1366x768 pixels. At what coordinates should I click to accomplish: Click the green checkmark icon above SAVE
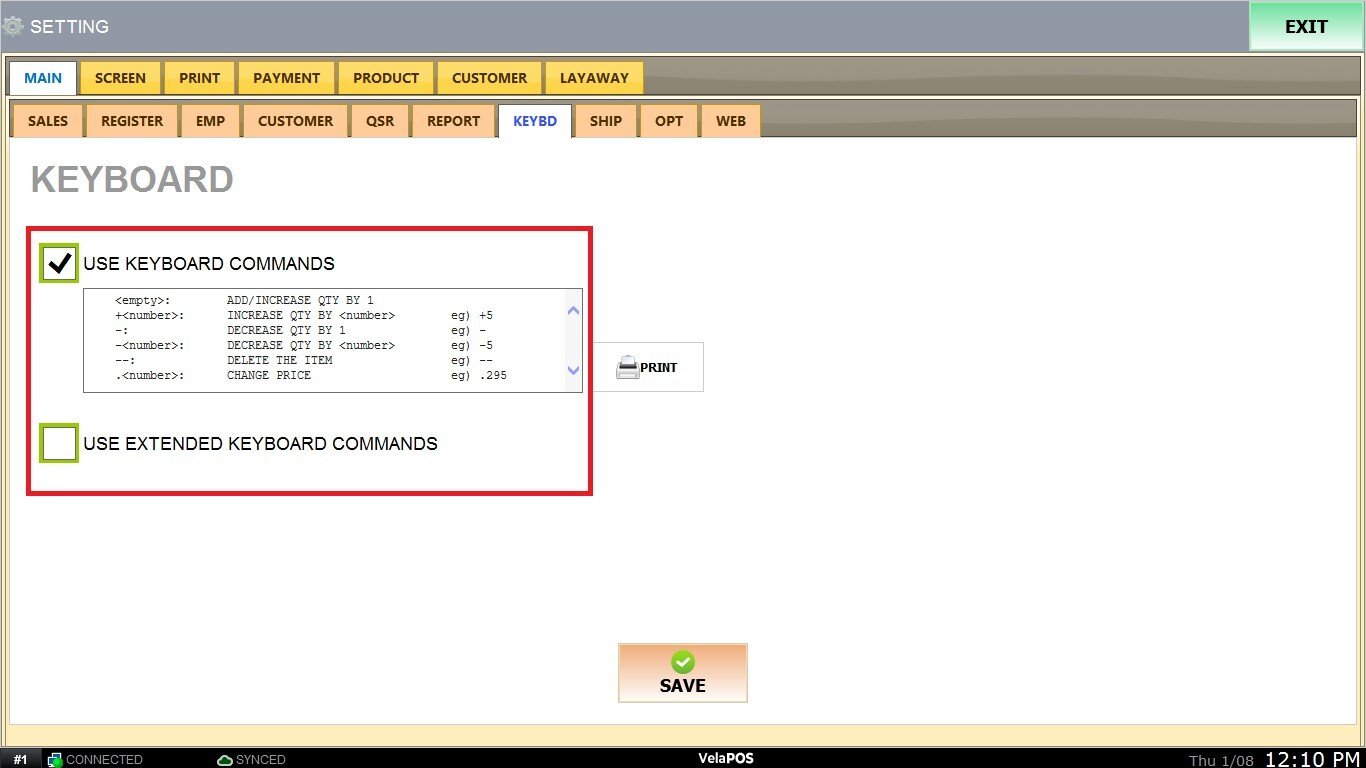pyautogui.click(x=682, y=662)
